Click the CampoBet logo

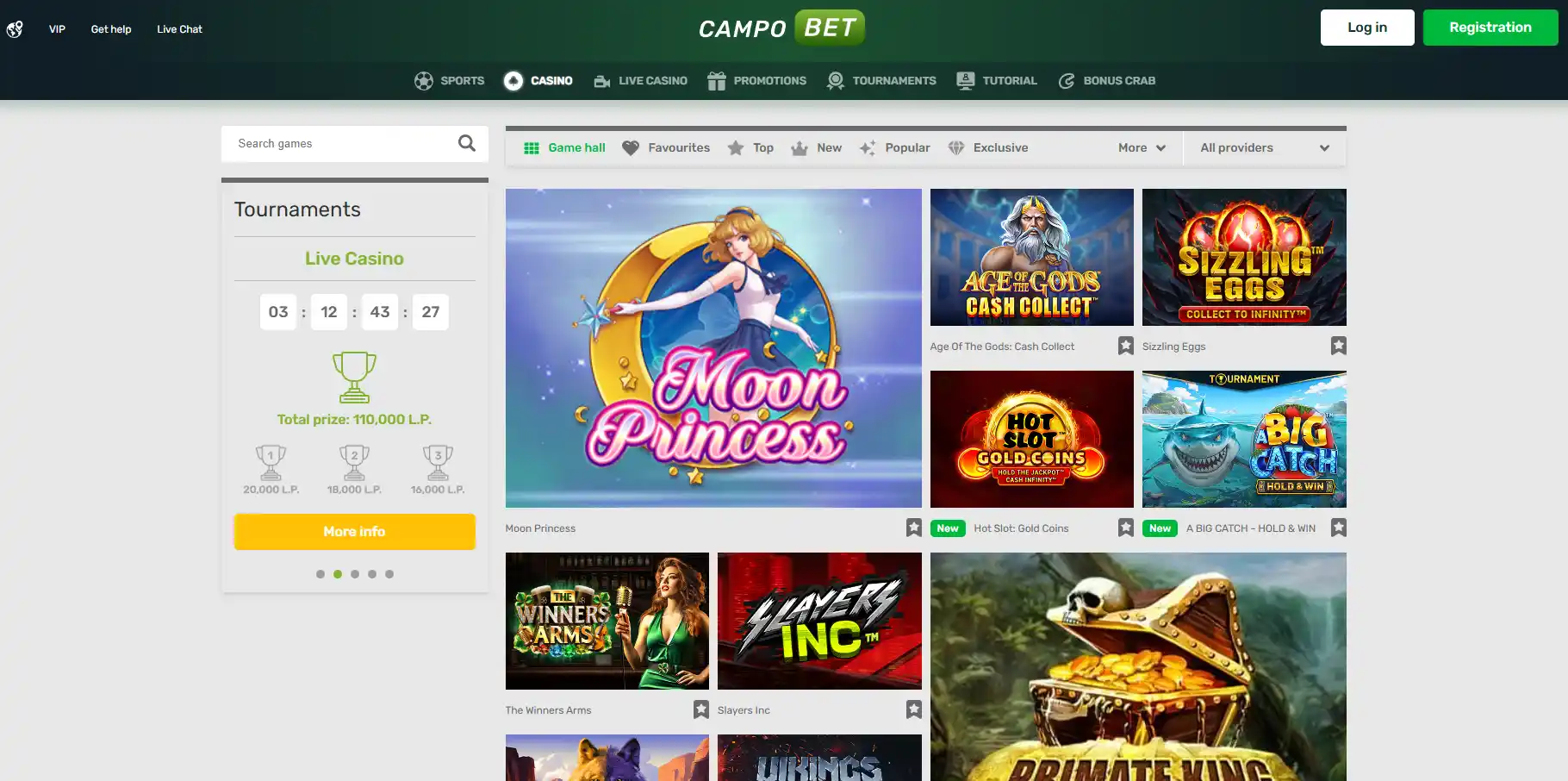pos(781,28)
